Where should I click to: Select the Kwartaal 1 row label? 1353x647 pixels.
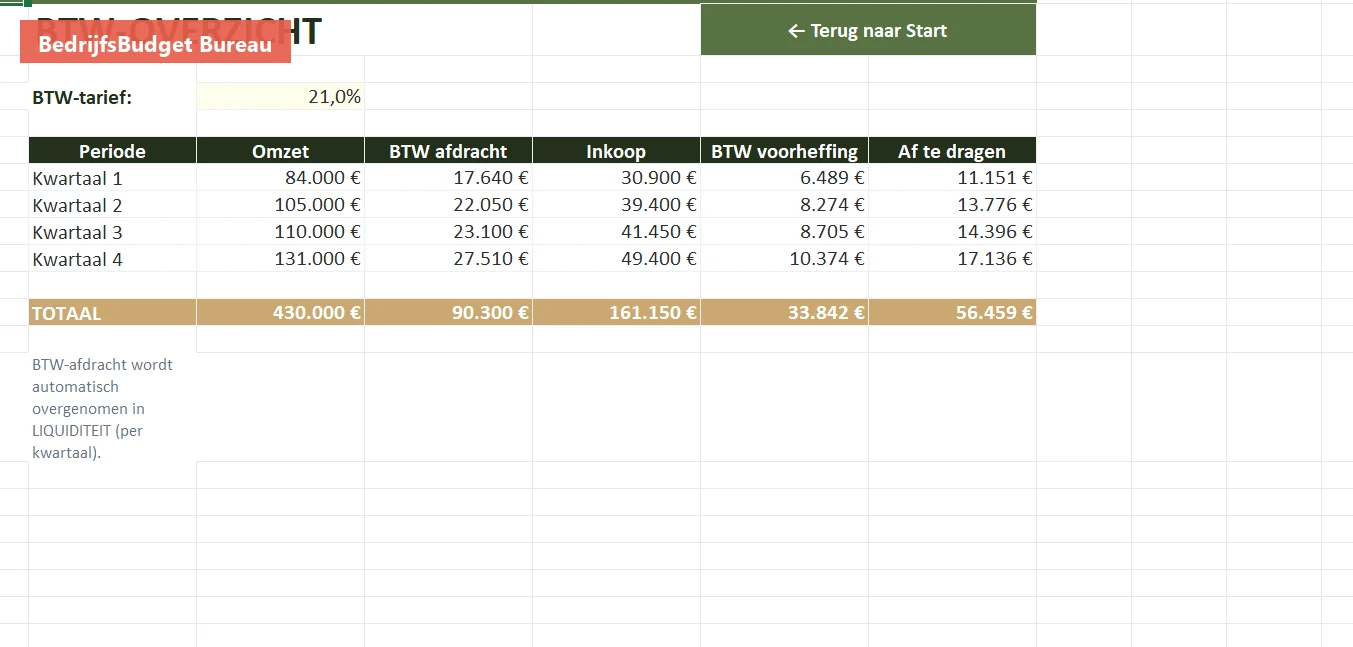coord(113,178)
